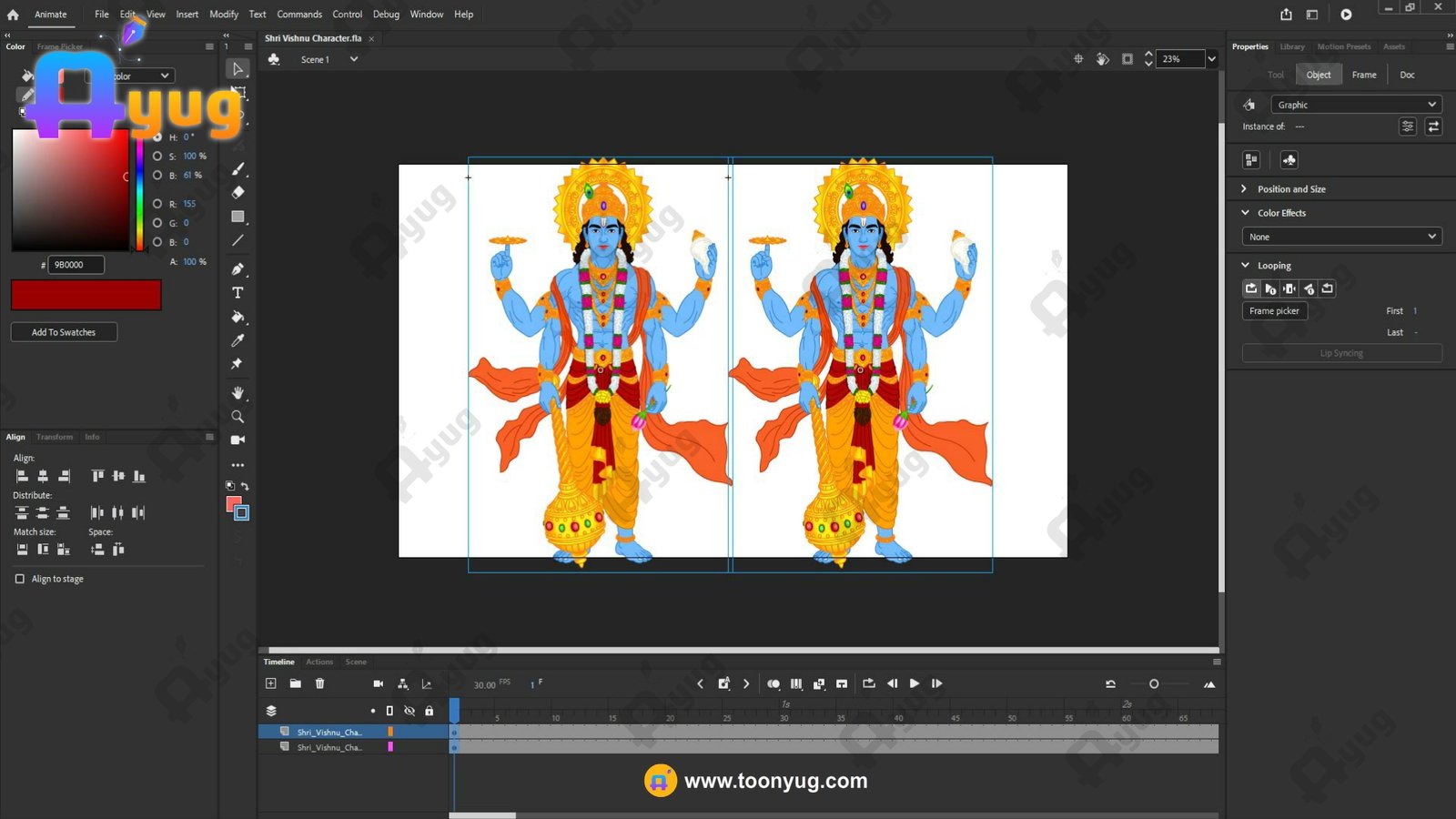Select the Hue radio button

pos(157,137)
